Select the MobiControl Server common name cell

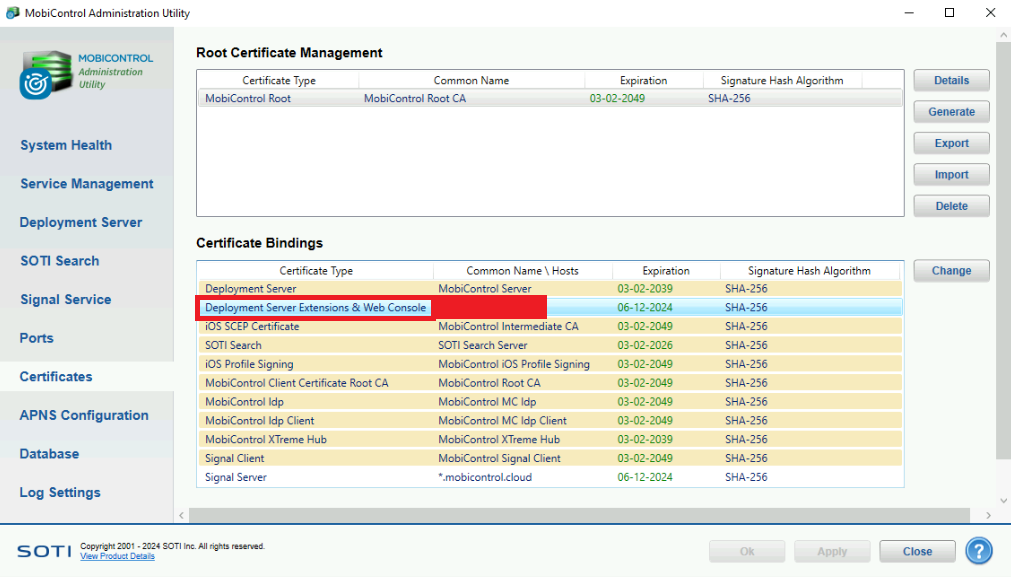point(485,289)
